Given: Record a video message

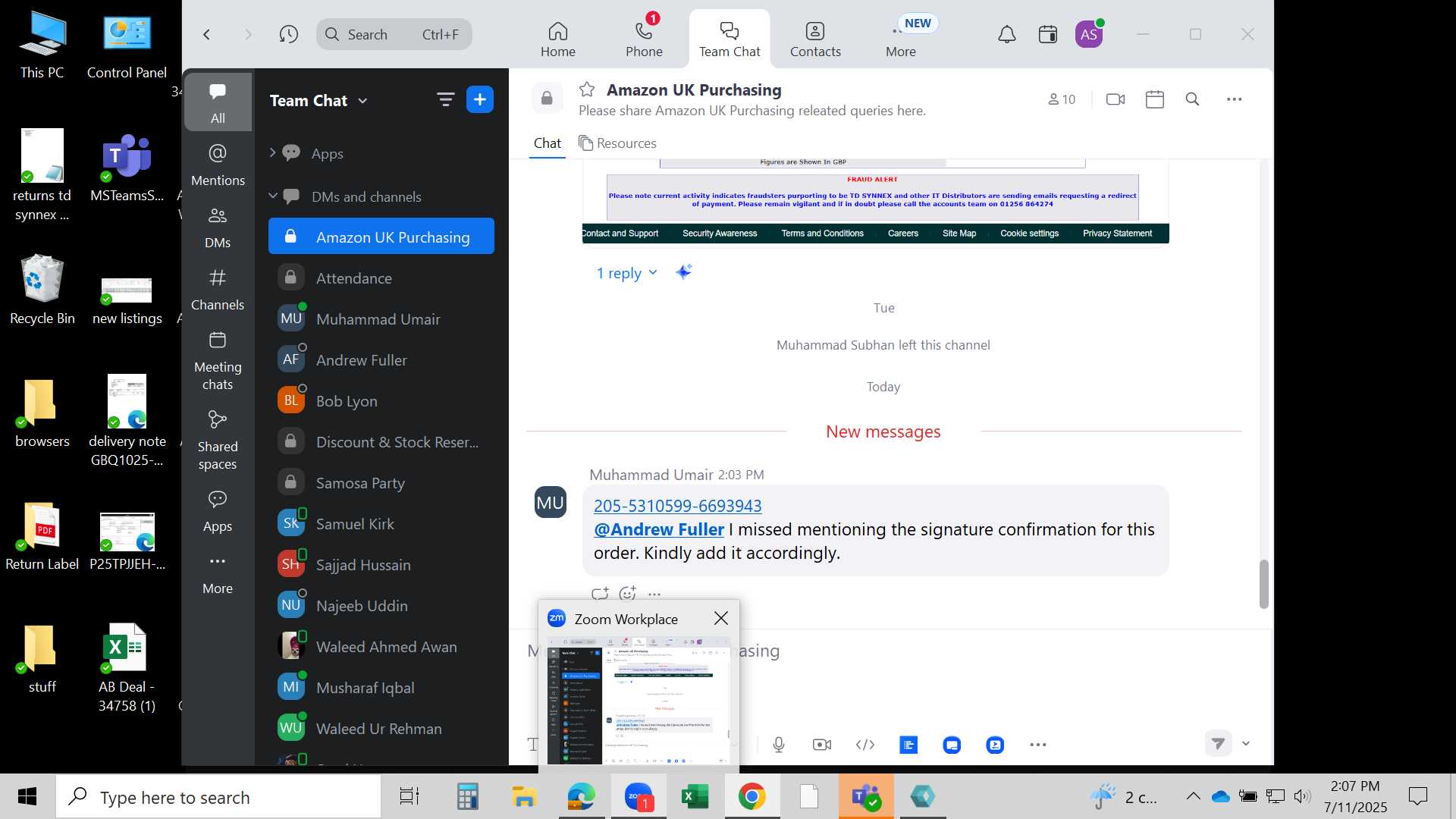Looking at the screenshot, I should tap(822, 745).
